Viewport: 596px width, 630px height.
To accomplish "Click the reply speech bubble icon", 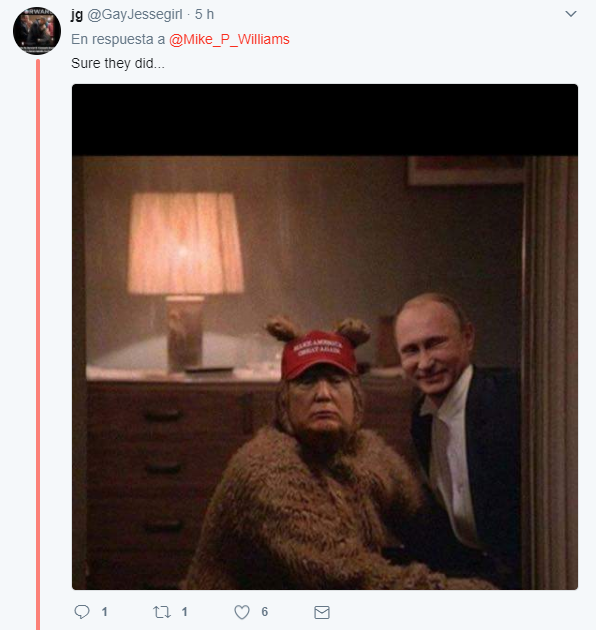I will click(x=82, y=612).
